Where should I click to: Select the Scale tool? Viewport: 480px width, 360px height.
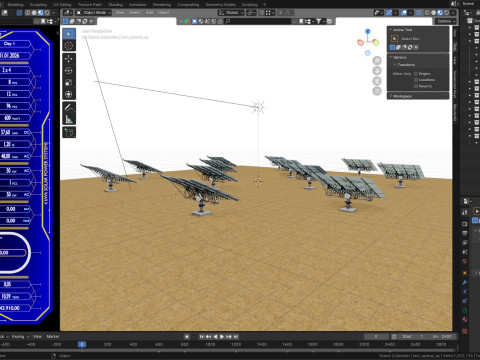tap(69, 83)
